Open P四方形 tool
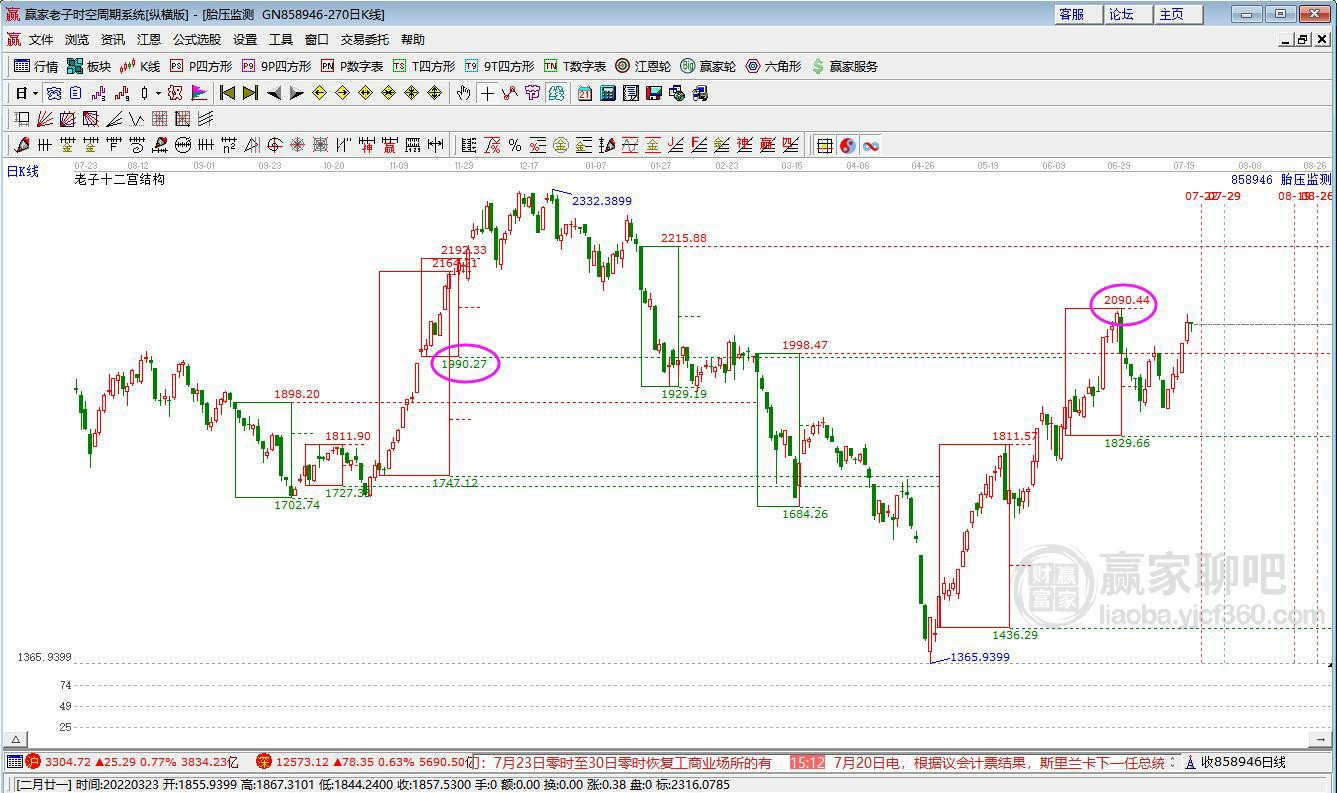Screen dimensions: 1337x793 [201, 66]
